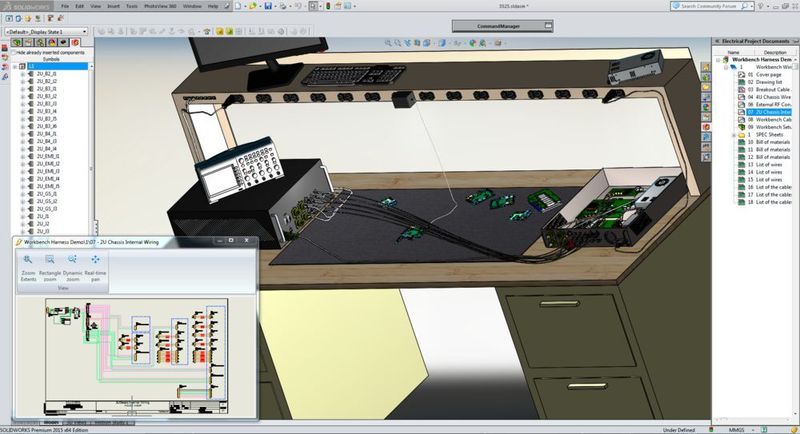
Task: Collapse the book node numbered 1 under the project
Action: click(x=727, y=67)
